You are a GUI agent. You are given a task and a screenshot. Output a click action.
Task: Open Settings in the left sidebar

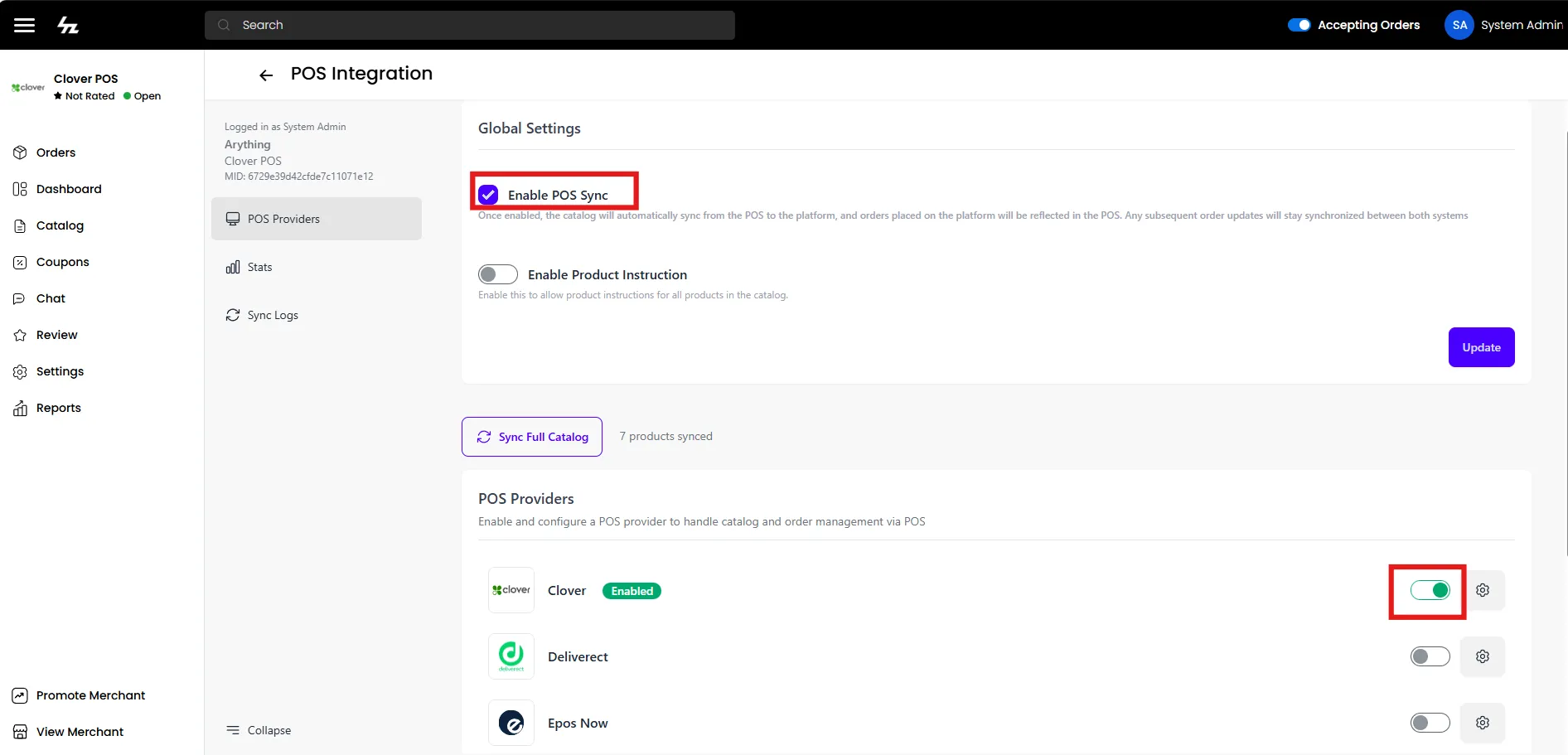point(49,371)
